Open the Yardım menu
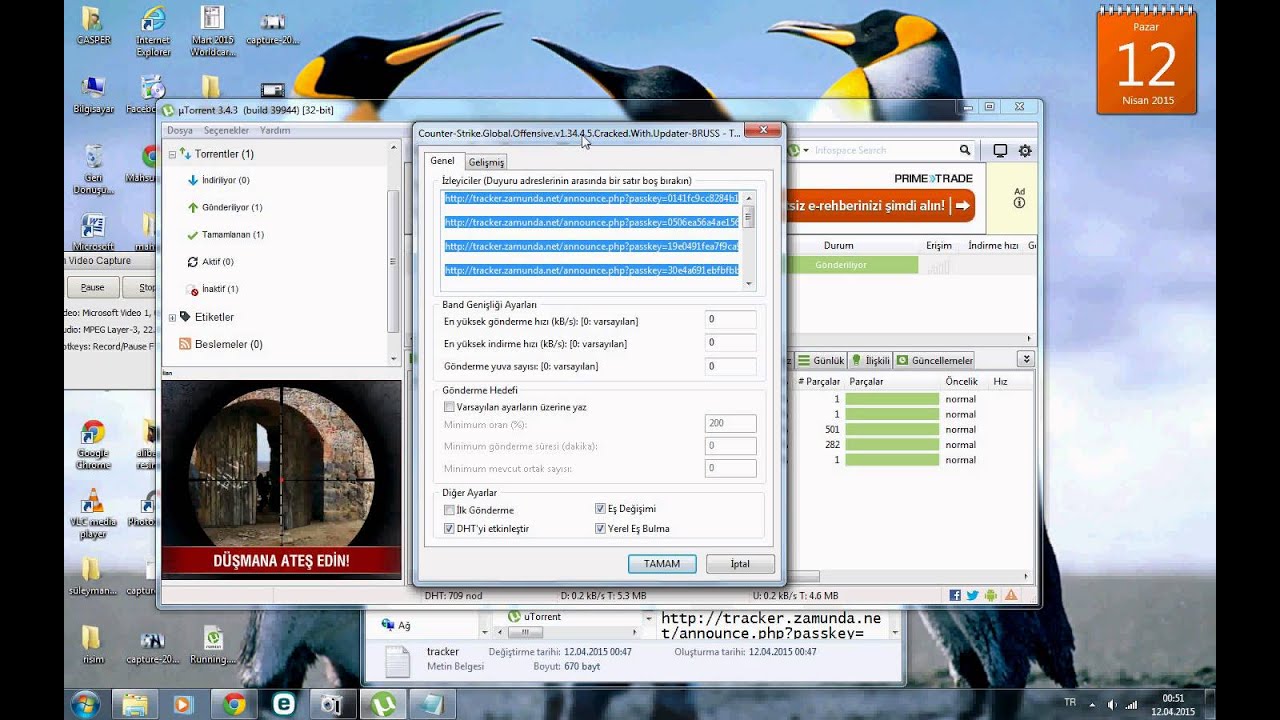Viewport: 1280px width, 720px height. pyautogui.click(x=275, y=130)
